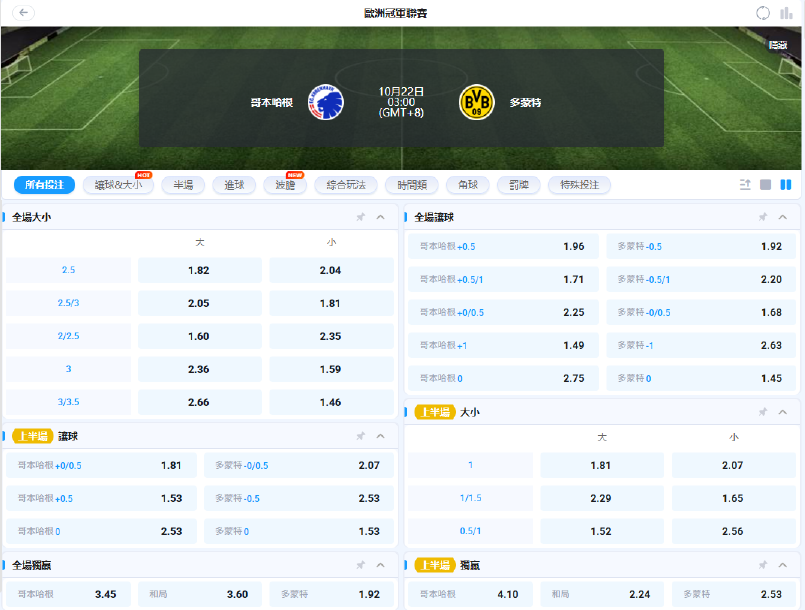Open the statistics bar chart icon
The height and width of the screenshot is (610, 805).
click(x=785, y=13)
